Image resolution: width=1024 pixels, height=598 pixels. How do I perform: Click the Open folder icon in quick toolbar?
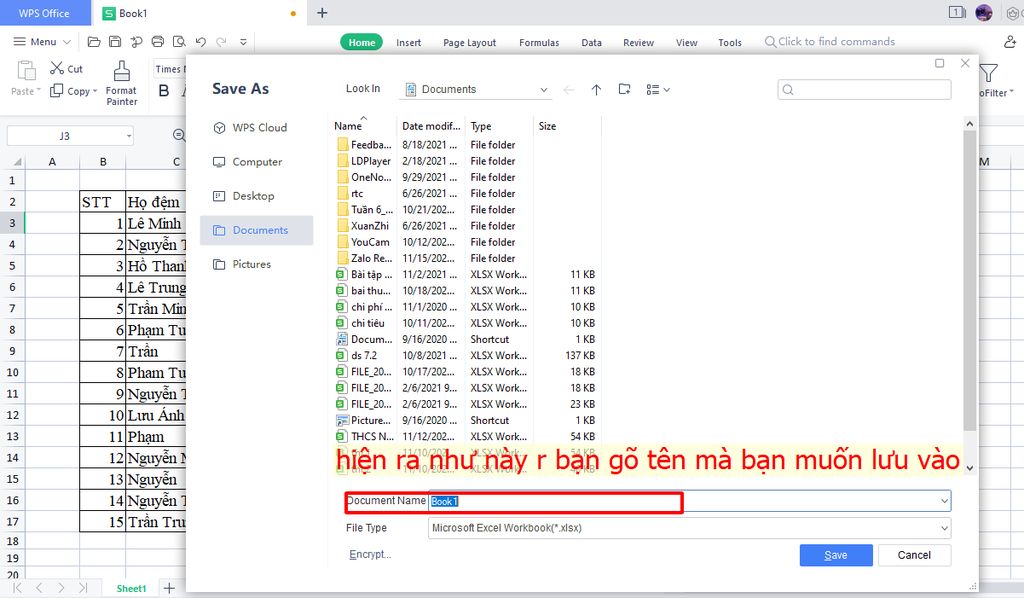pyautogui.click(x=94, y=42)
